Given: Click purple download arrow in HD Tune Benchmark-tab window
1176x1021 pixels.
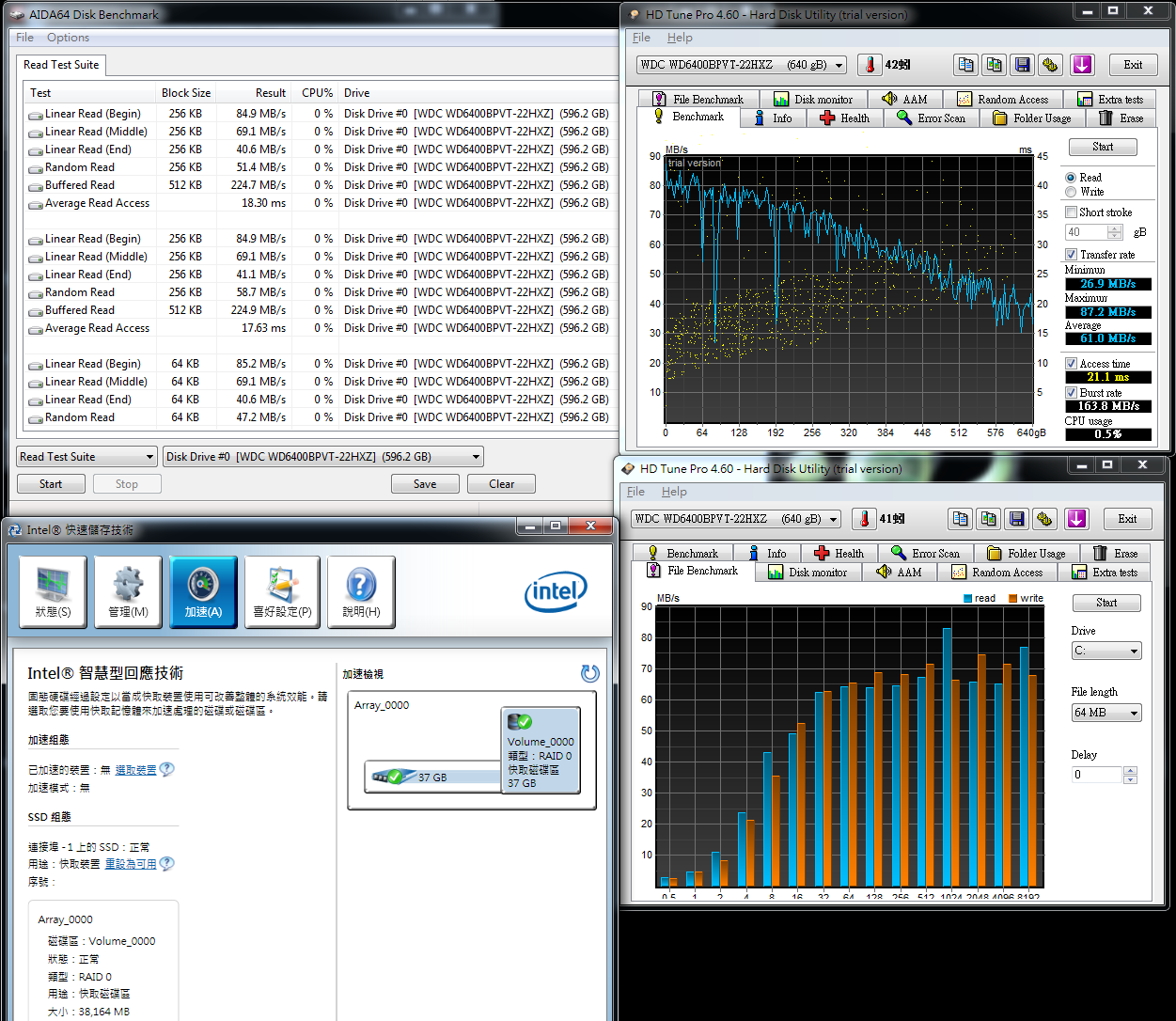Looking at the screenshot, I should [x=1082, y=65].
